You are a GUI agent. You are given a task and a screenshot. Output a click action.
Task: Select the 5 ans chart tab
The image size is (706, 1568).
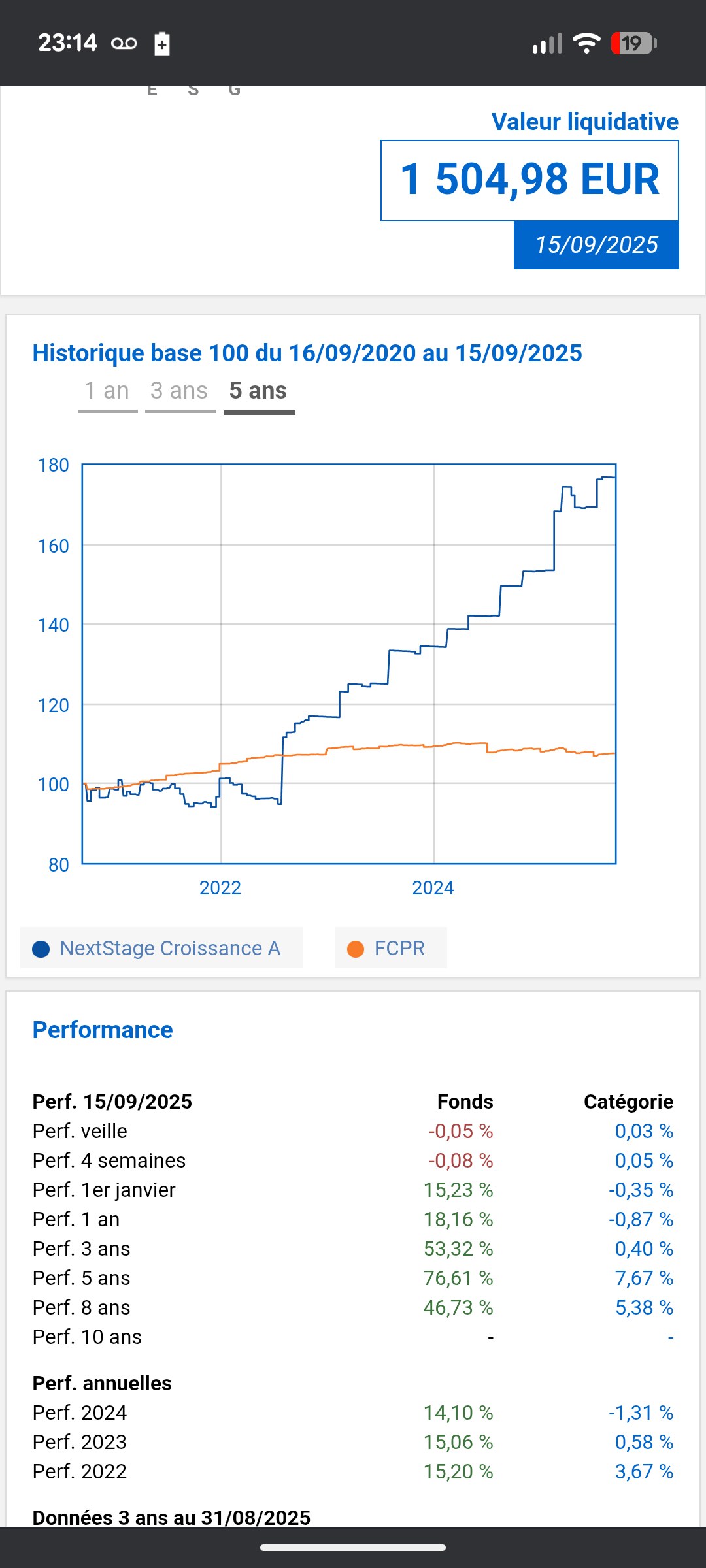[x=259, y=391]
